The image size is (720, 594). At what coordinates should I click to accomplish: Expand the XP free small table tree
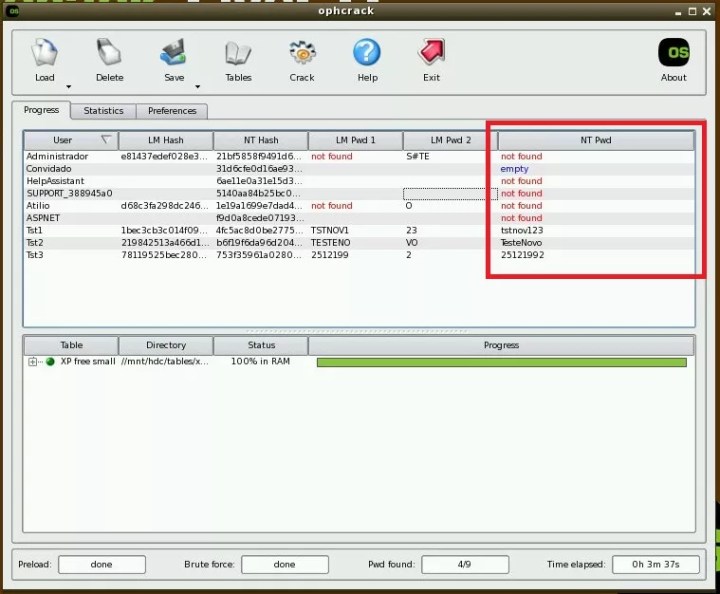[32, 362]
